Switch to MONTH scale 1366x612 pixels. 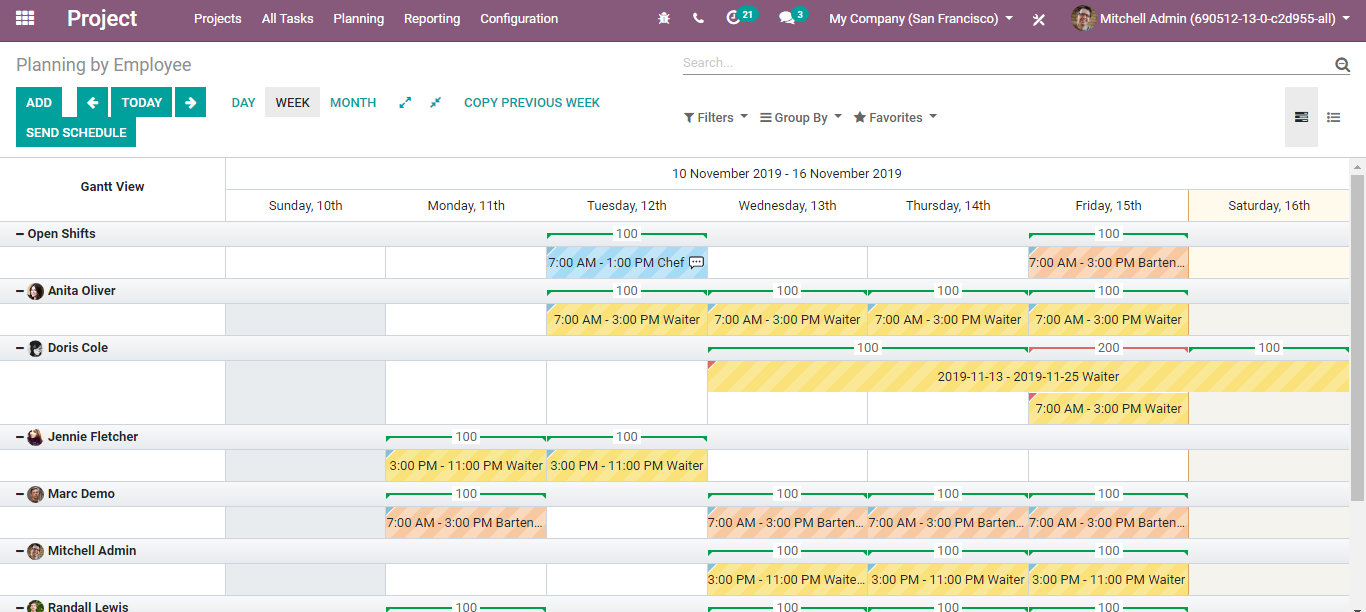353,102
